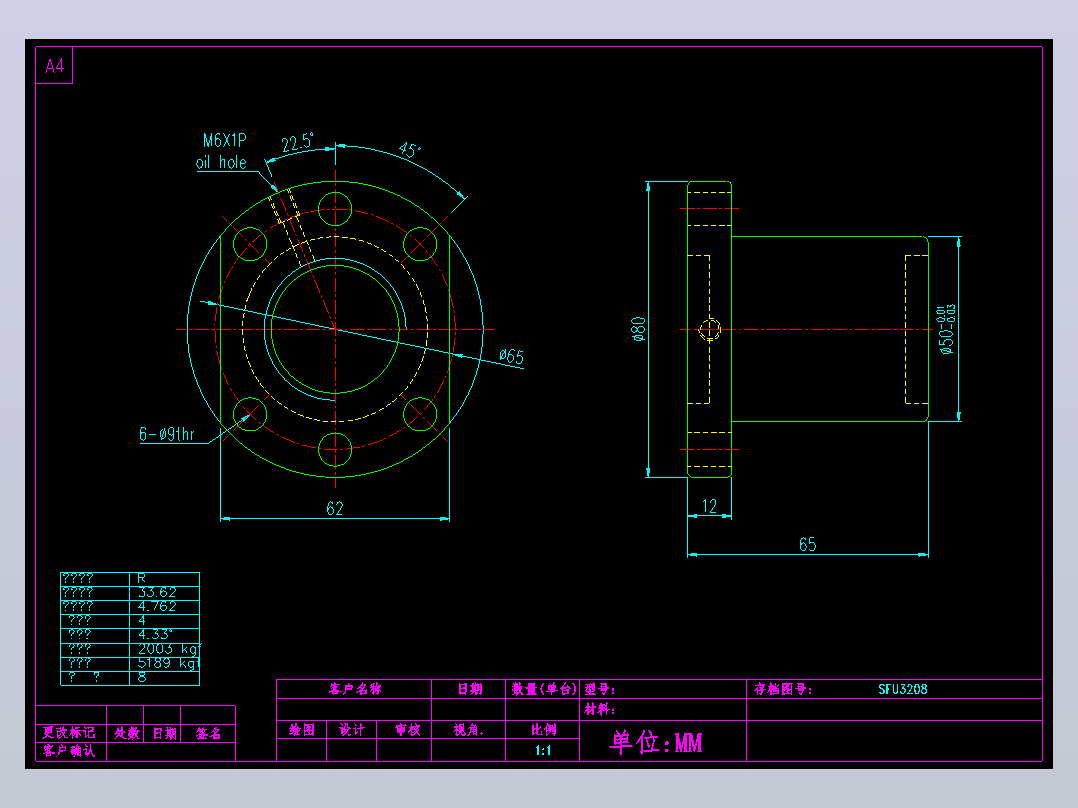Click the "绘图" cell
The height and width of the screenshot is (808, 1078).
[302, 730]
